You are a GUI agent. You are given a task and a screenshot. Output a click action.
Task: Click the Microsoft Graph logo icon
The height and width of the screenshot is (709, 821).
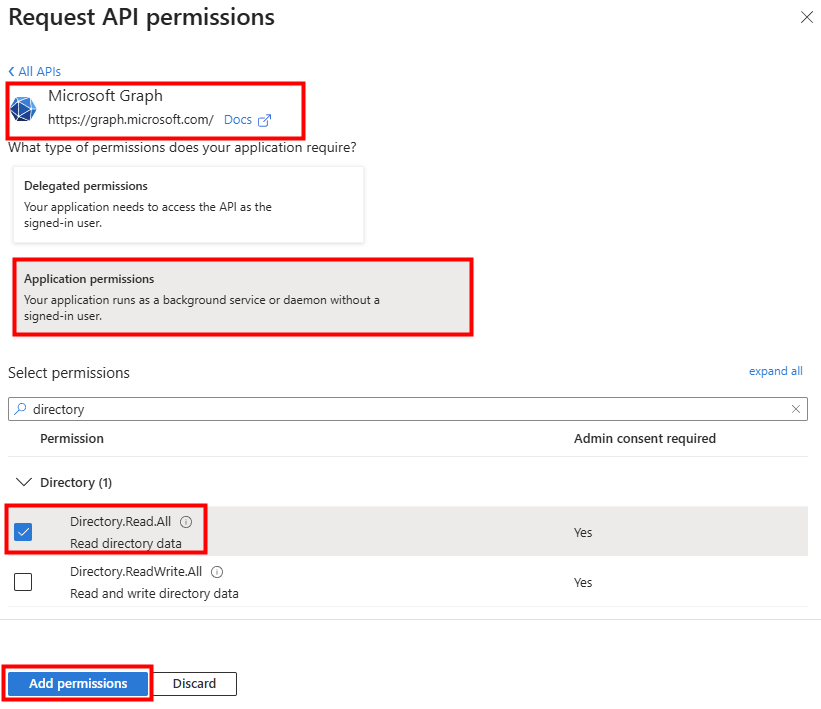[x=24, y=109]
